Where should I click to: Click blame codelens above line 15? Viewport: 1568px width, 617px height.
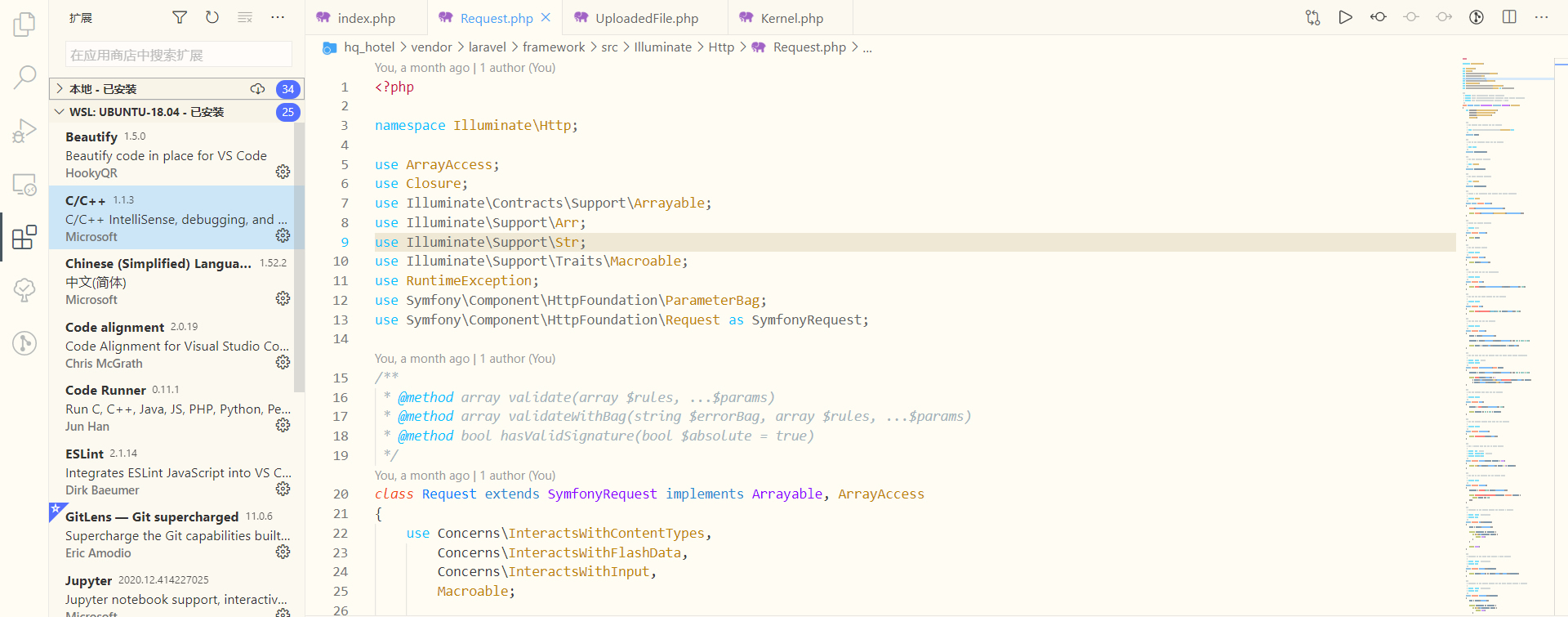point(465,359)
